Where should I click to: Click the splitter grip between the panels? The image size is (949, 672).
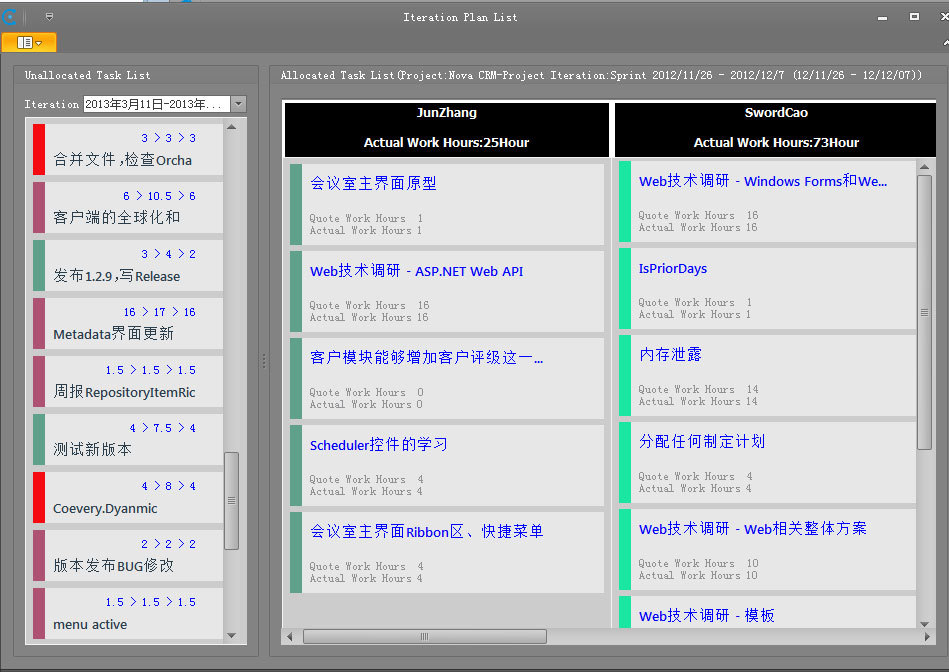[x=263, y=360]
